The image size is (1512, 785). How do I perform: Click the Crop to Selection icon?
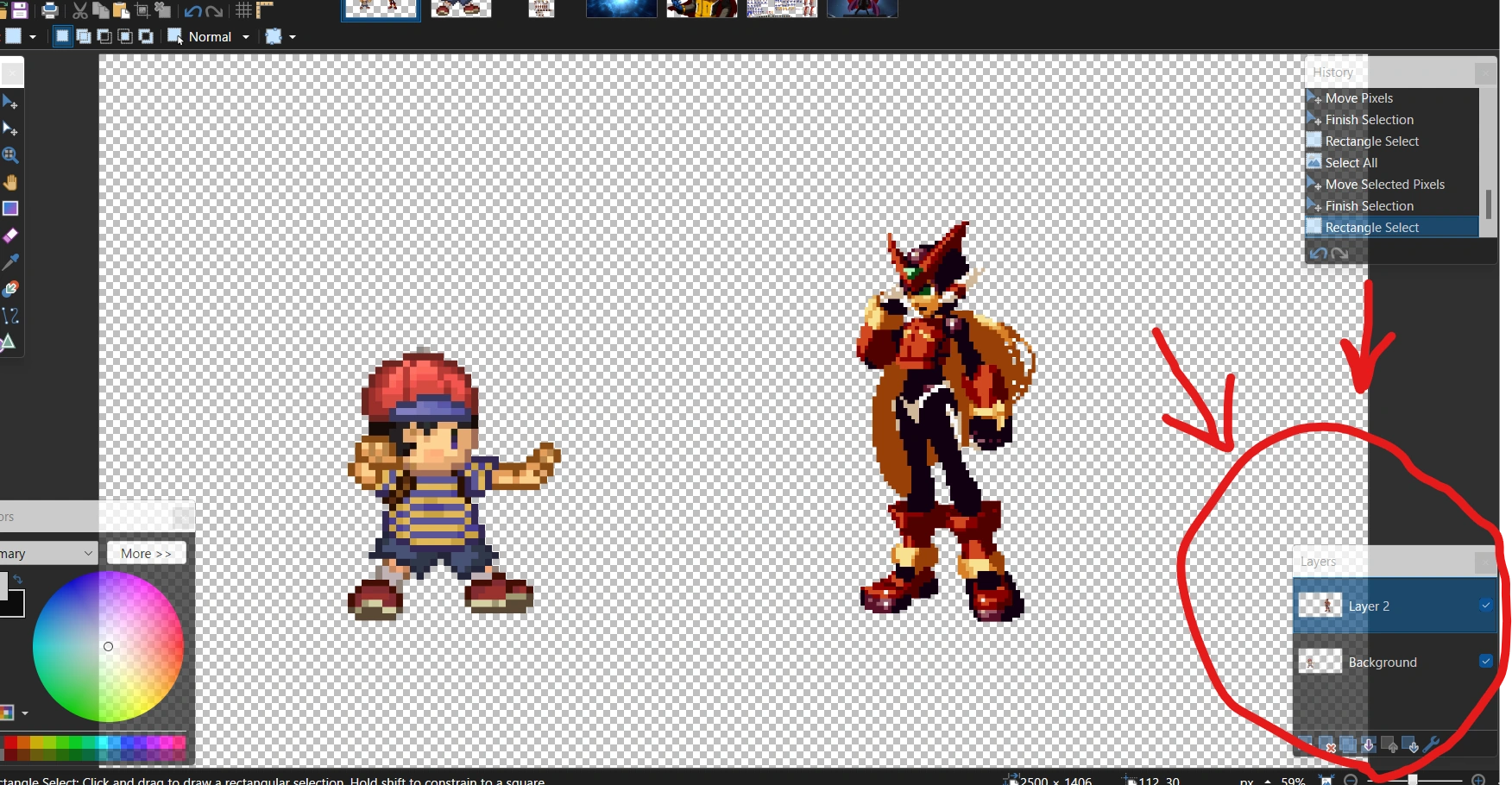[x=142, y=10]
